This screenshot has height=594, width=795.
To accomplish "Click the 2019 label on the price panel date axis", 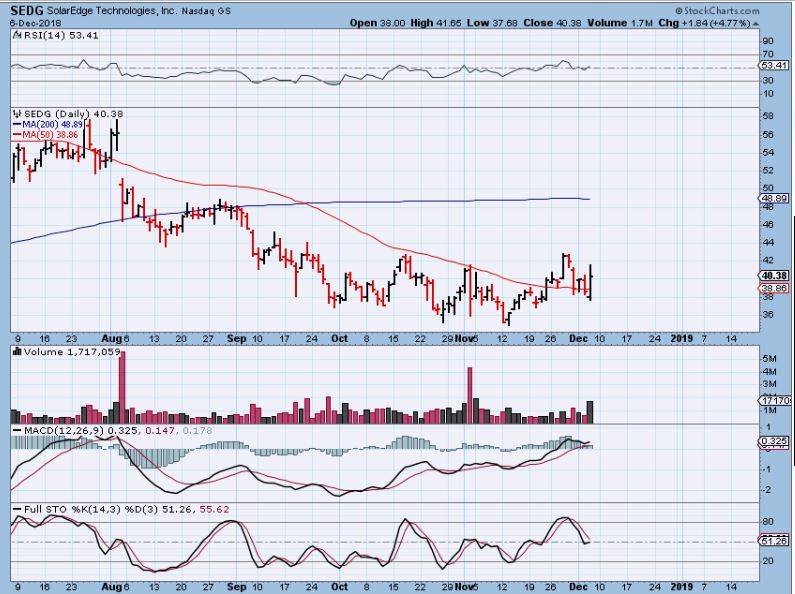I will point(681,338).
